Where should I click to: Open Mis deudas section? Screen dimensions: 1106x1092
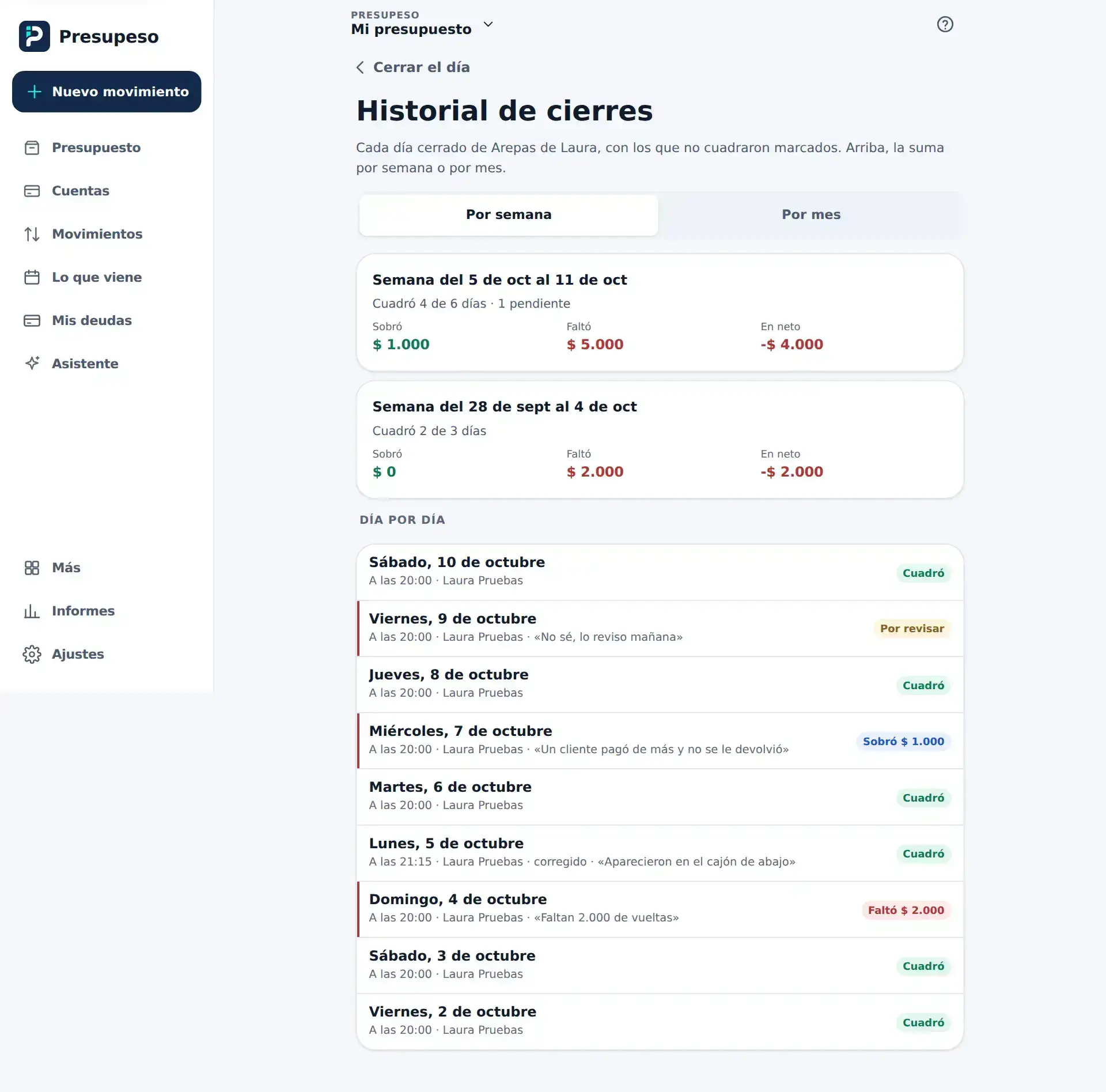tap(107, 320)
